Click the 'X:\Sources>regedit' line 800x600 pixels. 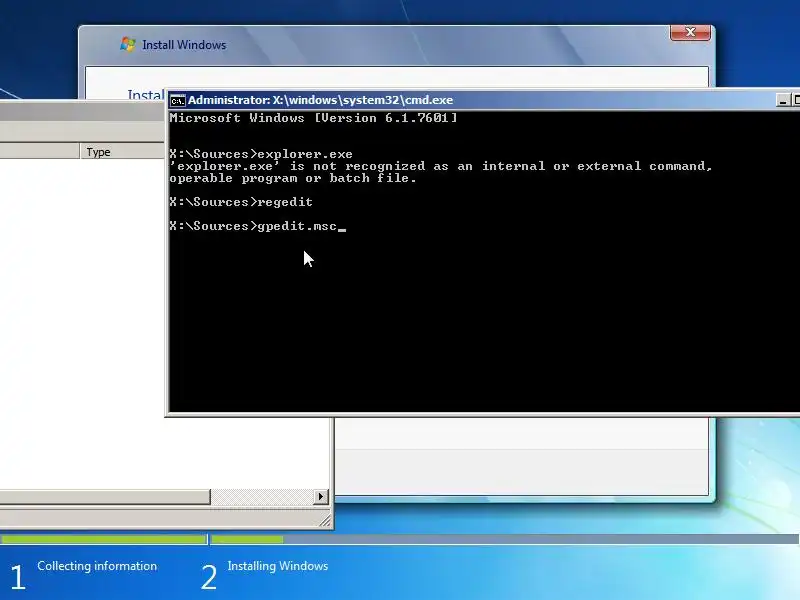(x=241, y=202)
